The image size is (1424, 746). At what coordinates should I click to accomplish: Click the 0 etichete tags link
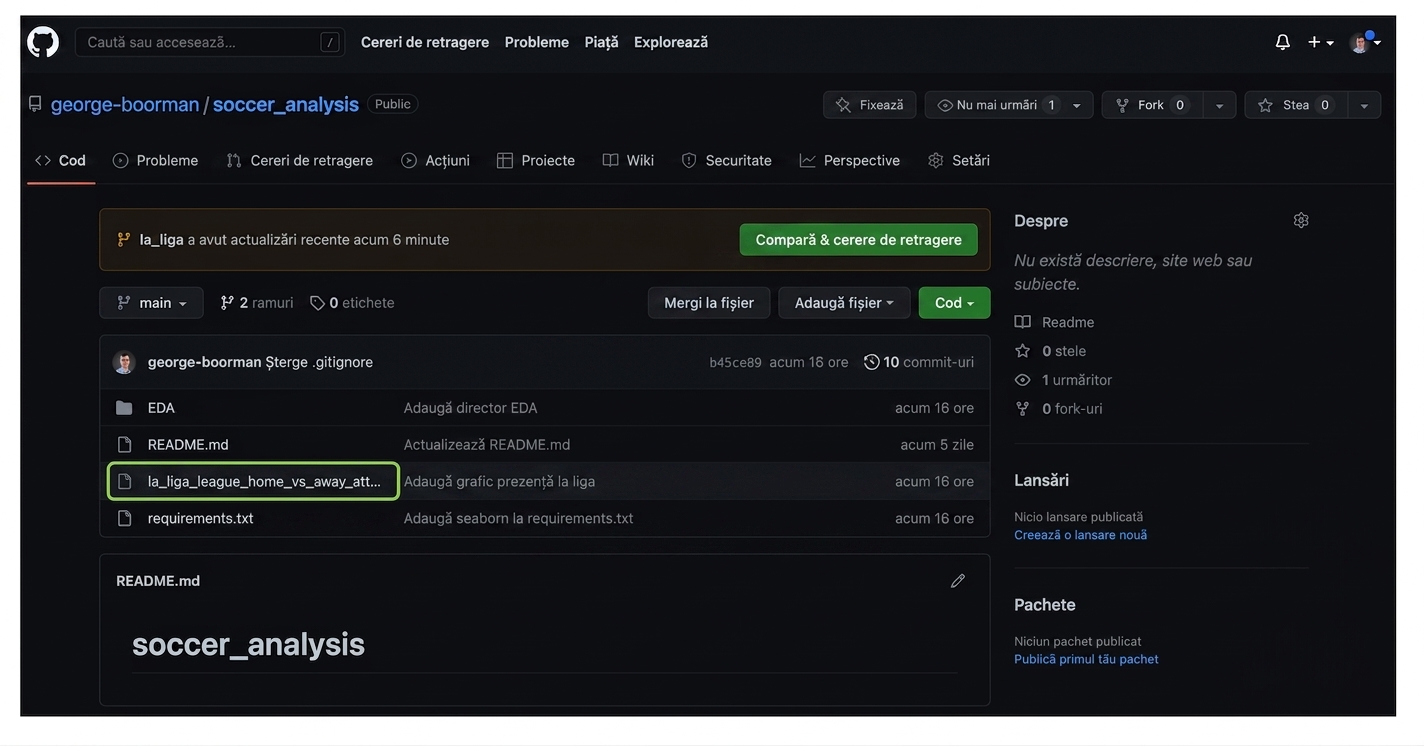(x=352, y=303)
